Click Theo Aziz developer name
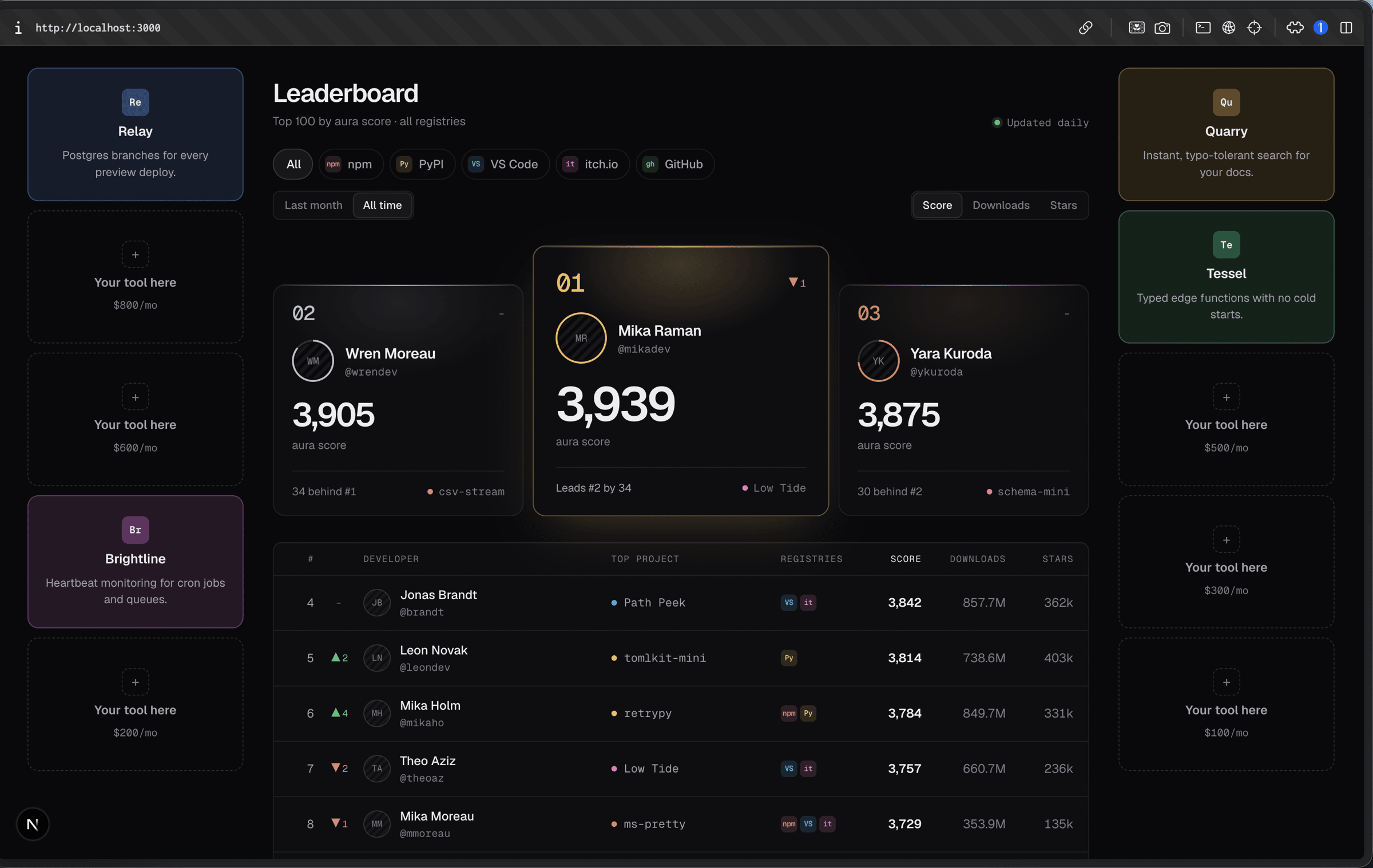Screen dimensions: 1373x868 [x=427, y=761]
